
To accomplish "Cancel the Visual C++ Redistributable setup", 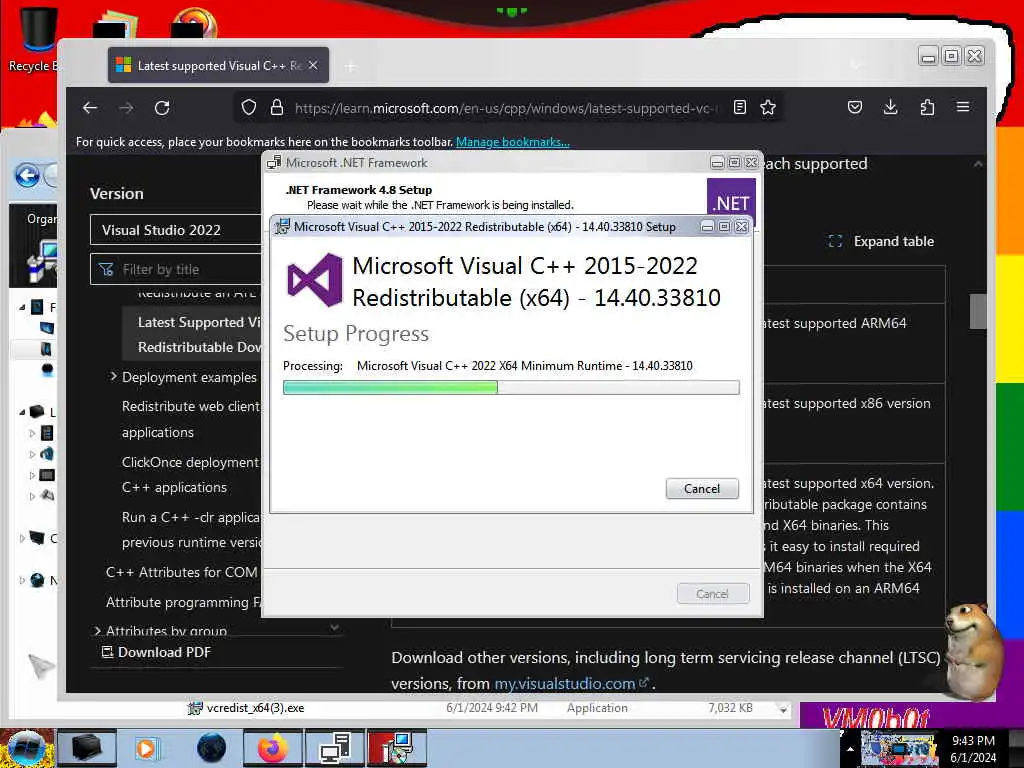I will coord(702,488).
